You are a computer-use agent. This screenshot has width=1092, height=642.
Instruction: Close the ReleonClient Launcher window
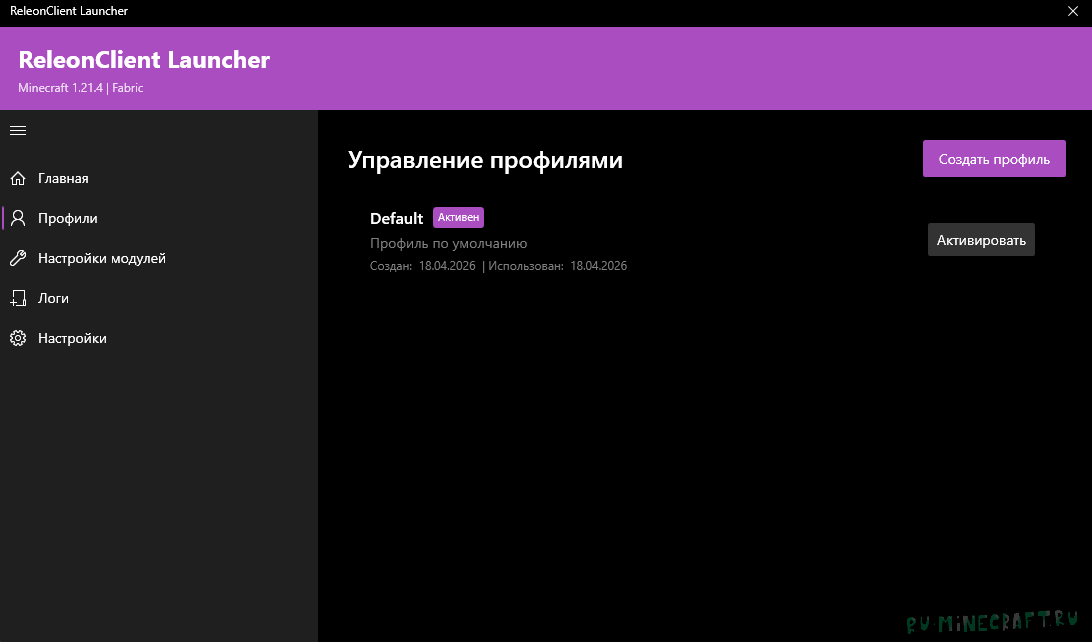[x=1073, y=12]
